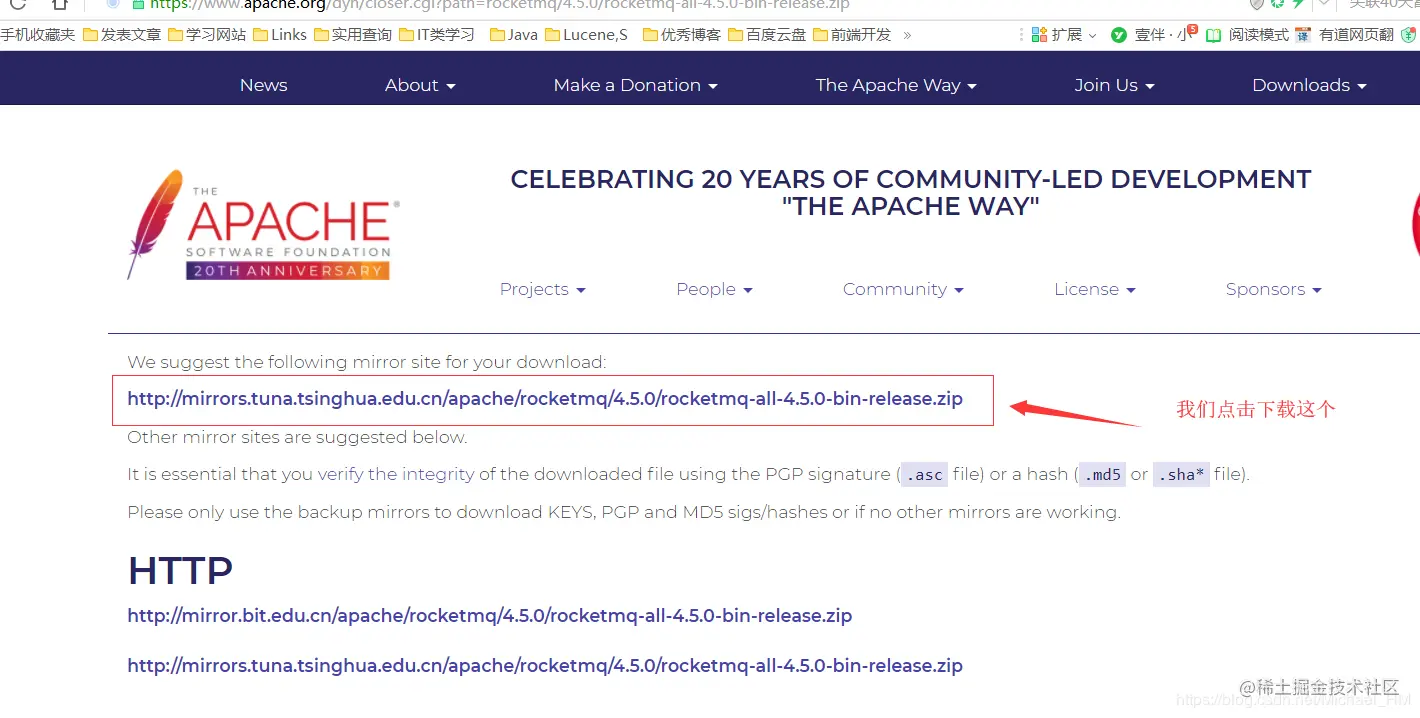Show more bookmarks via the double chevron
Screen dimensions: 1420x718
907,35
